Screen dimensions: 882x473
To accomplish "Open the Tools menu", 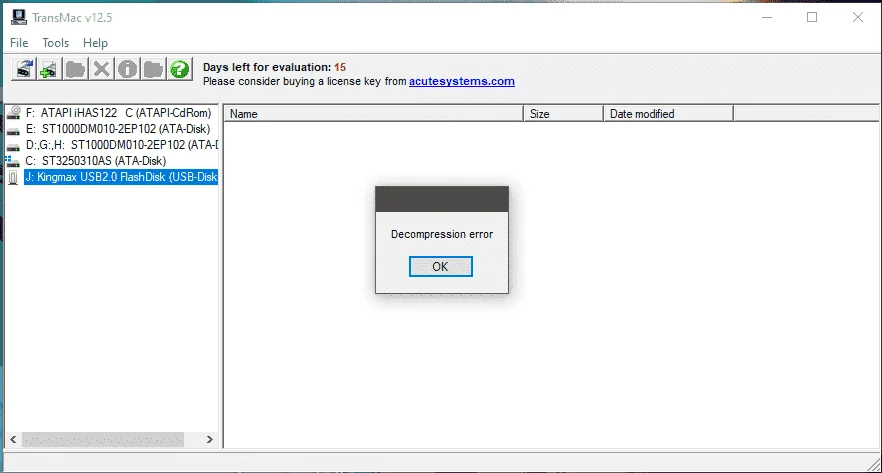I will pyautogui.click(x=56, y=43).
